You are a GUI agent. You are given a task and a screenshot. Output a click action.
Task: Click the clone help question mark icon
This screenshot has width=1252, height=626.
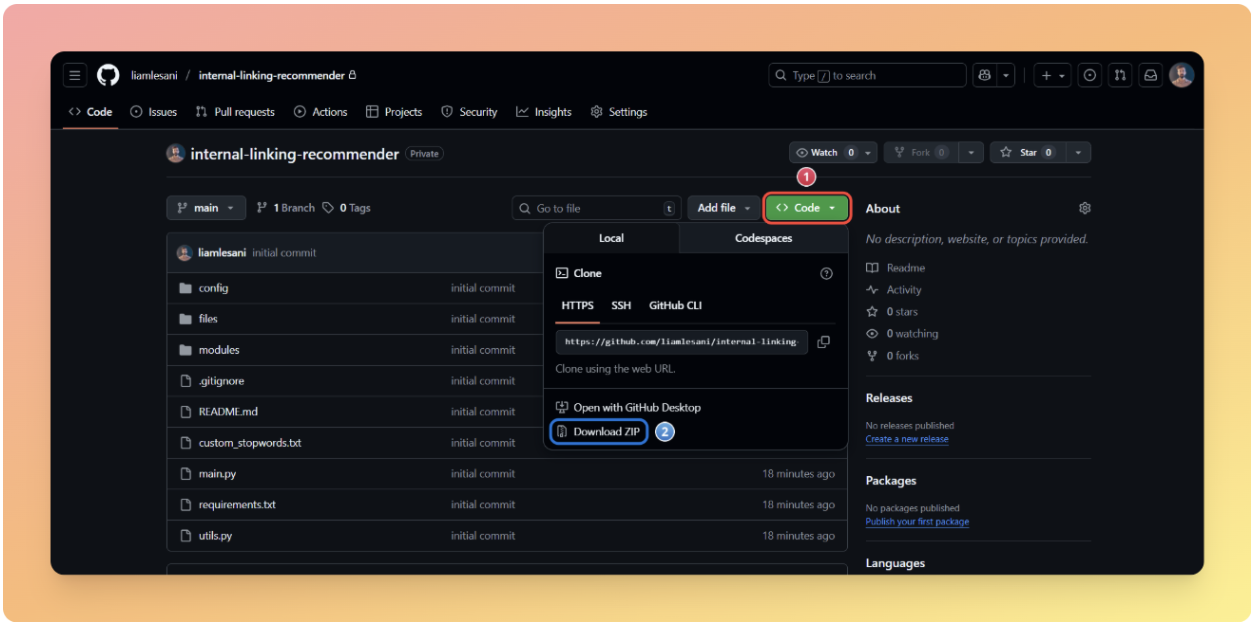pos(826,272)
